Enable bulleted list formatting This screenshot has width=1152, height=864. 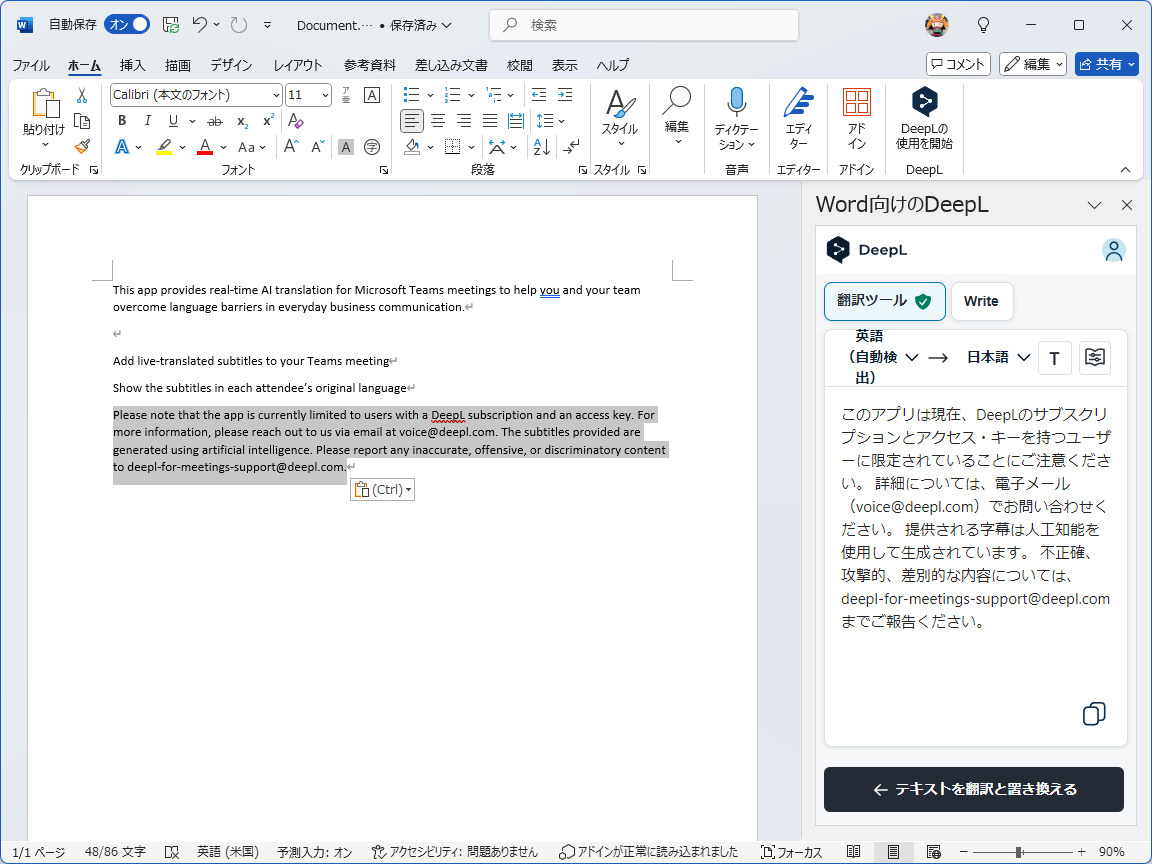pos(413,94)
